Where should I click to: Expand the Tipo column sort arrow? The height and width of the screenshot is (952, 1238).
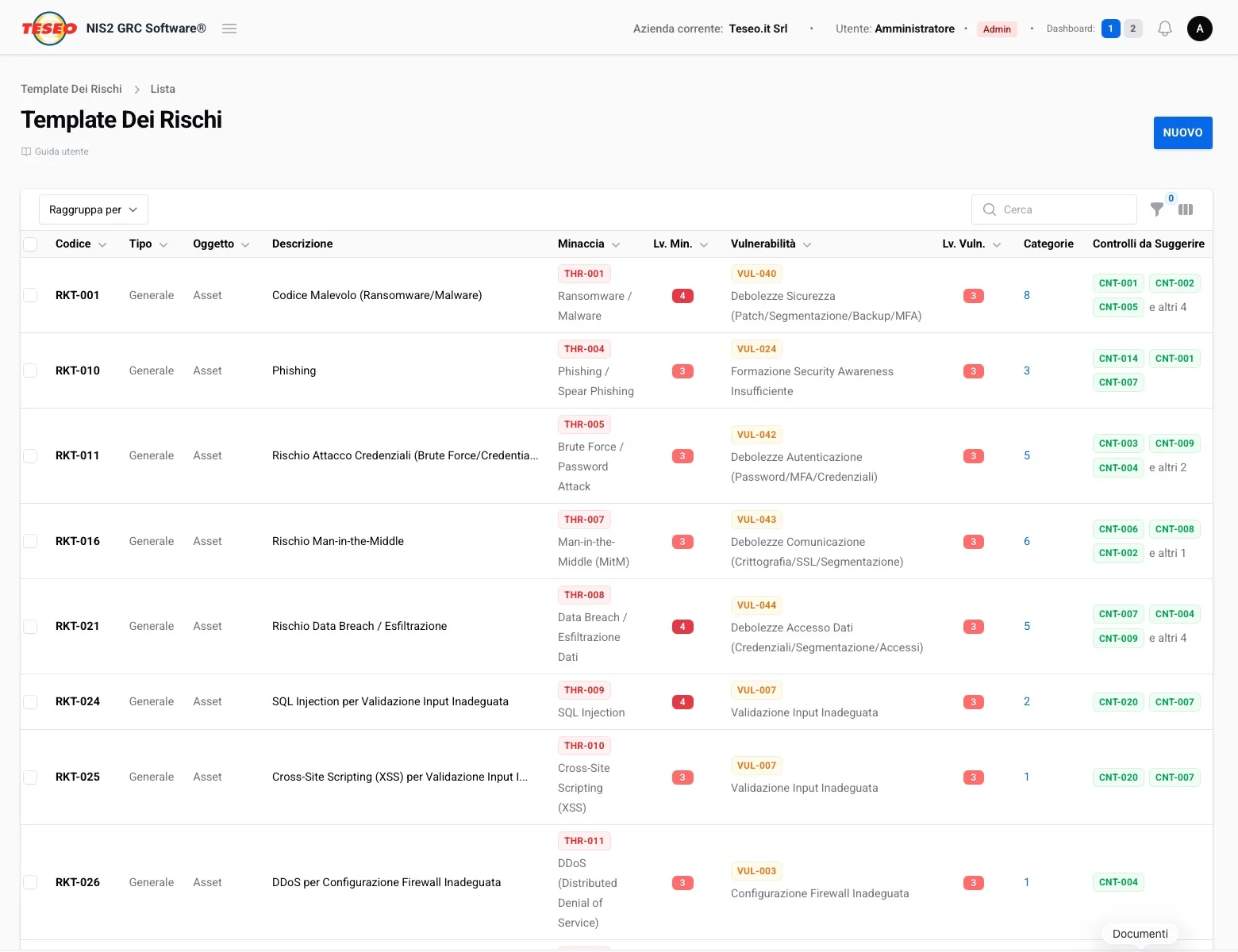point(163,245)
